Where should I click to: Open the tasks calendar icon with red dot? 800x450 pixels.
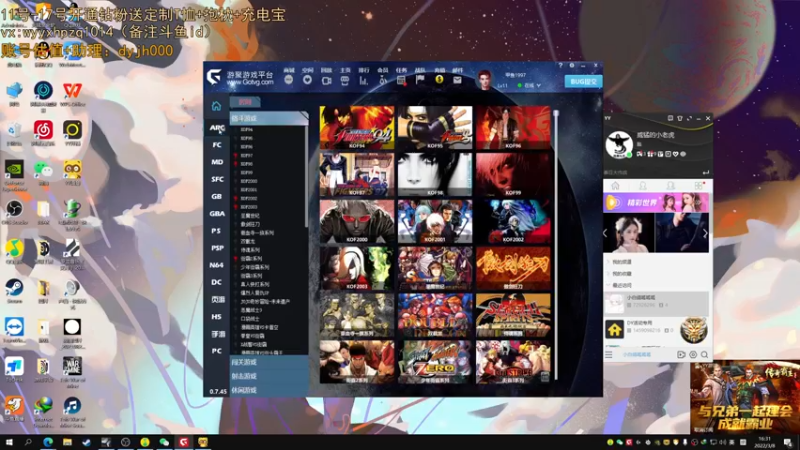402,80
